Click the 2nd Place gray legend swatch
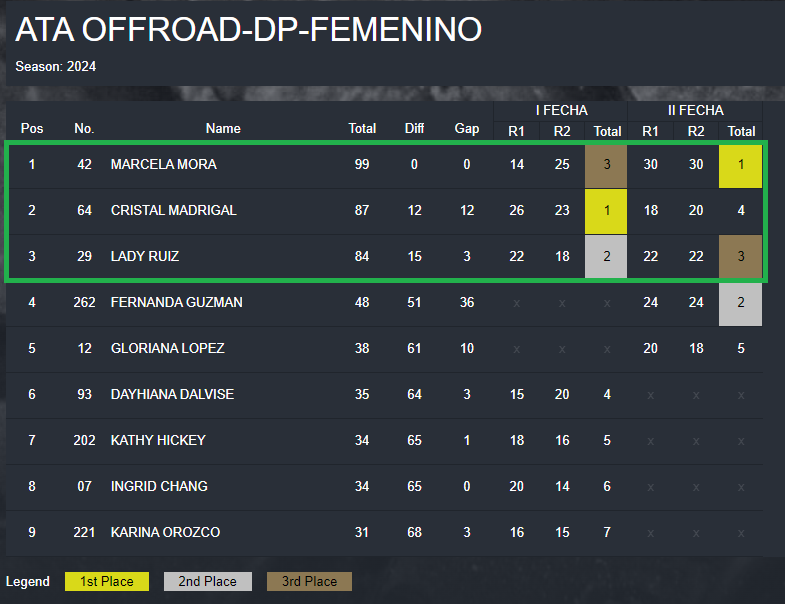 208,581
